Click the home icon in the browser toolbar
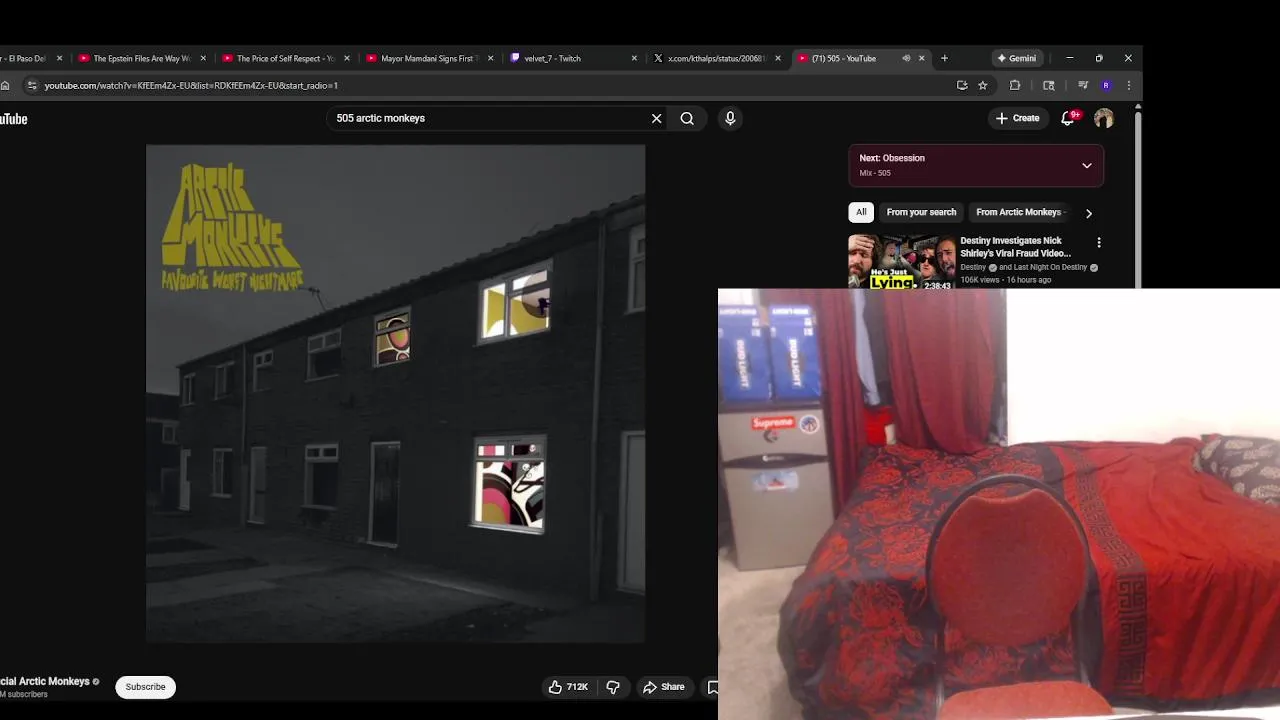The image size is (1280, 720). tap(5, 85)
